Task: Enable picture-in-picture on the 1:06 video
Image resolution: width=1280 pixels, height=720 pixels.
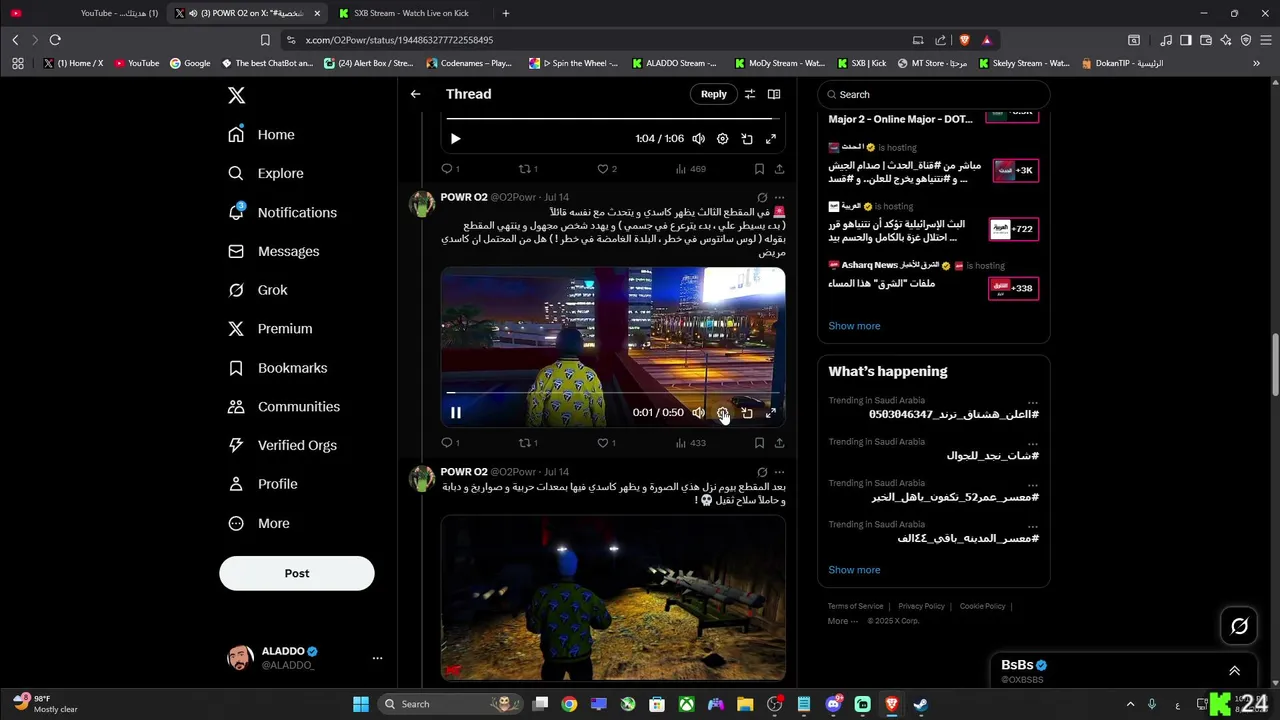Action: tap(747, 139)
